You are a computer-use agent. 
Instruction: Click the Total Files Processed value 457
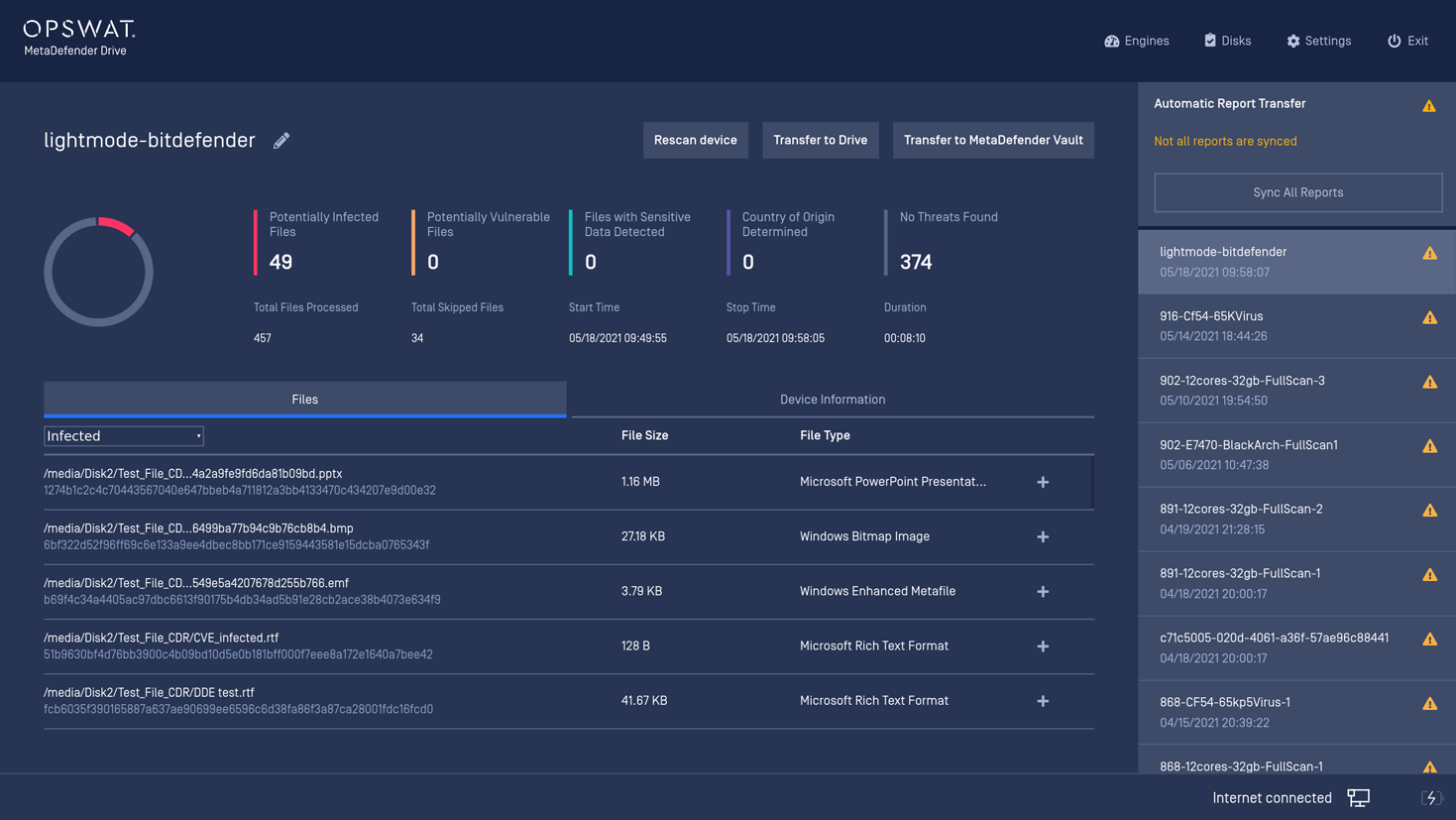pyautogui.click(x=263, y=338)
